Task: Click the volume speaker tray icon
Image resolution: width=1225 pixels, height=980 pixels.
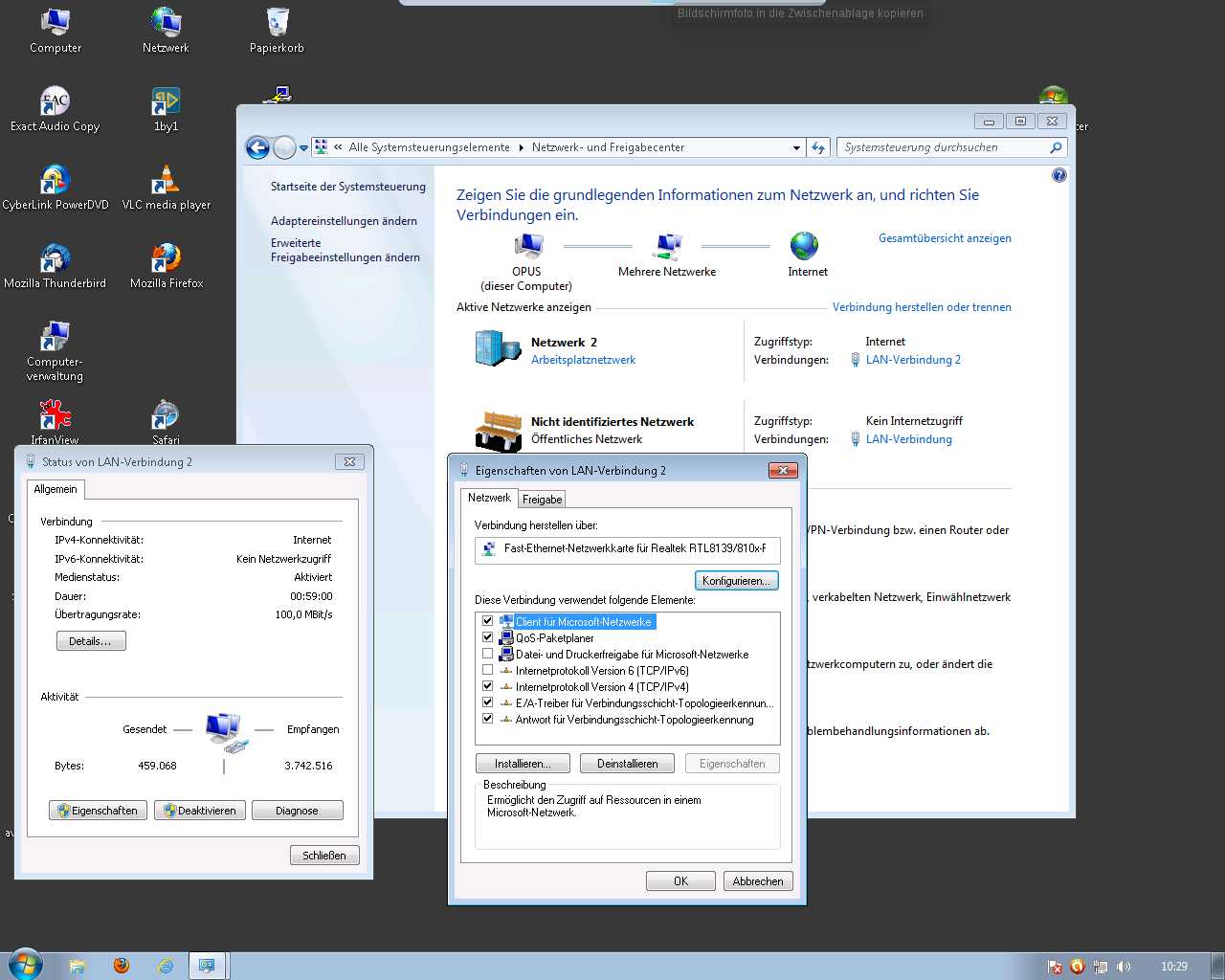Action: pyautogui.click(x=1124, y=967)
